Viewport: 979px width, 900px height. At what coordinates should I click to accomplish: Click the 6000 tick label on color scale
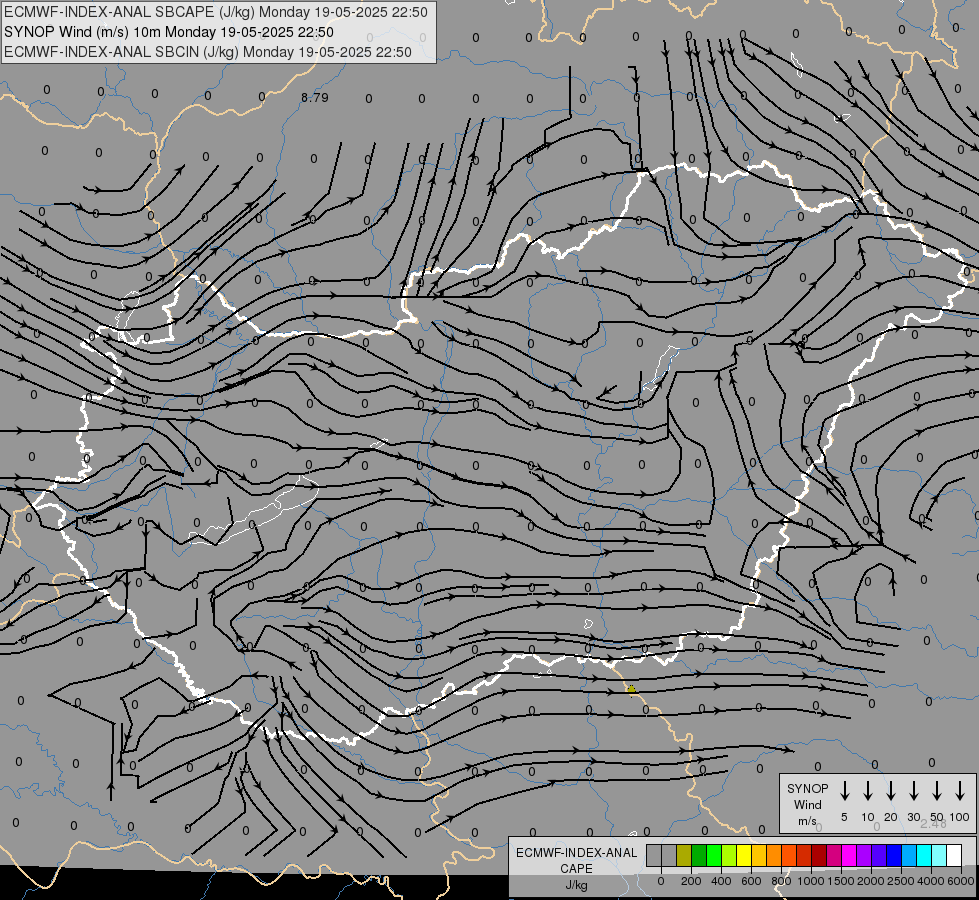point(961,881)
